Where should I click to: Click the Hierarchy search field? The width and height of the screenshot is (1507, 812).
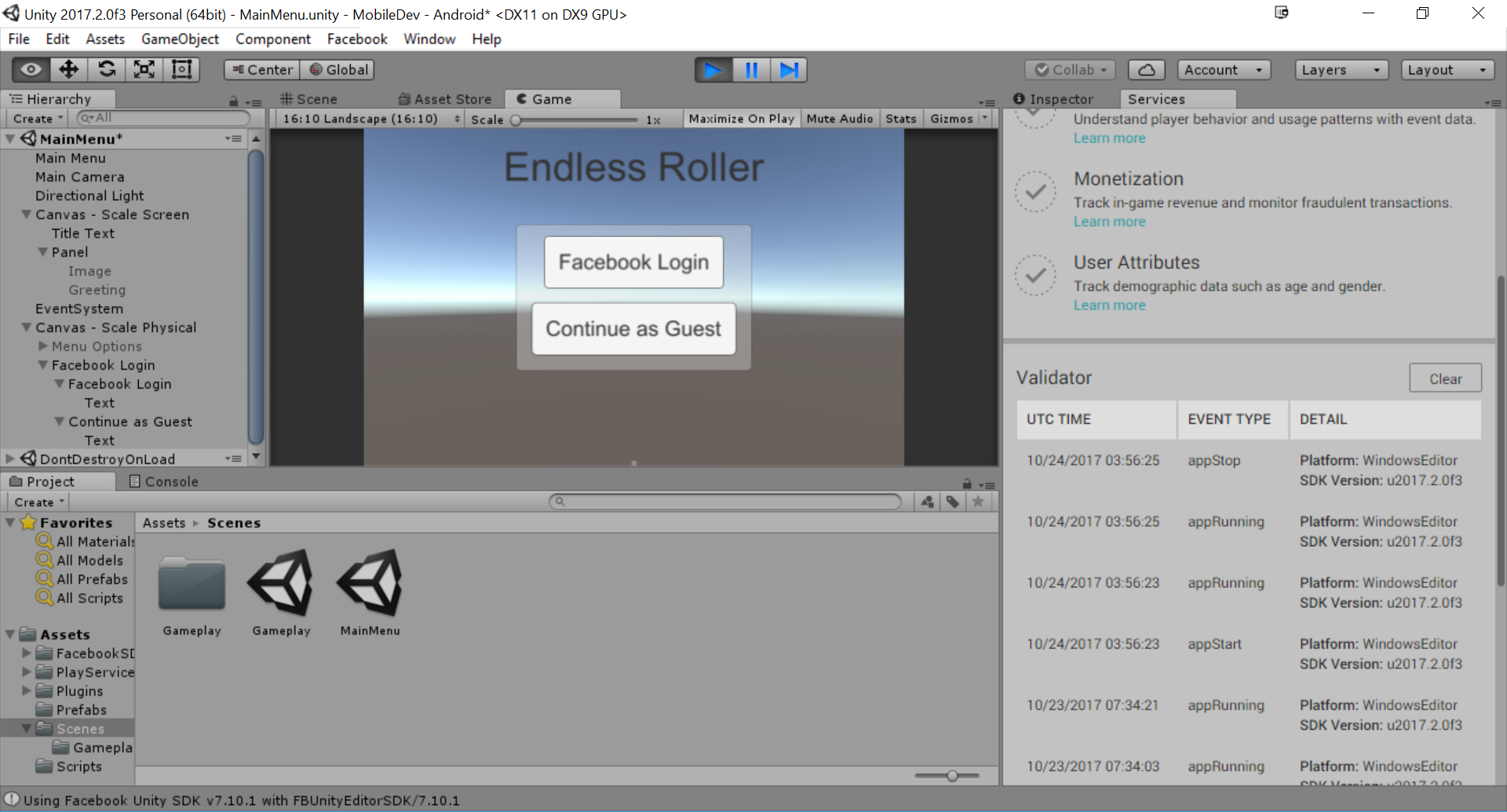point(163,118)
